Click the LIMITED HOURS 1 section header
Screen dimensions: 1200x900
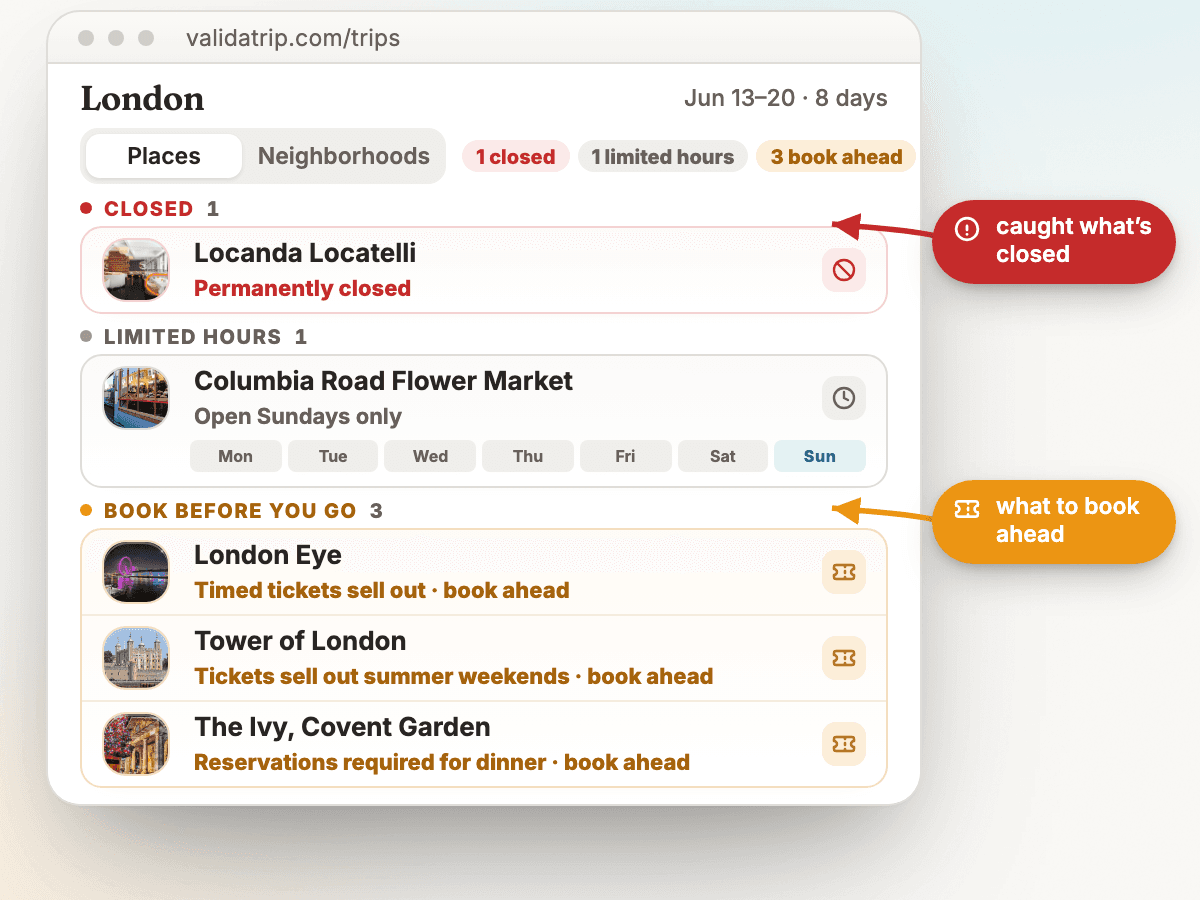tap(194, 337)
